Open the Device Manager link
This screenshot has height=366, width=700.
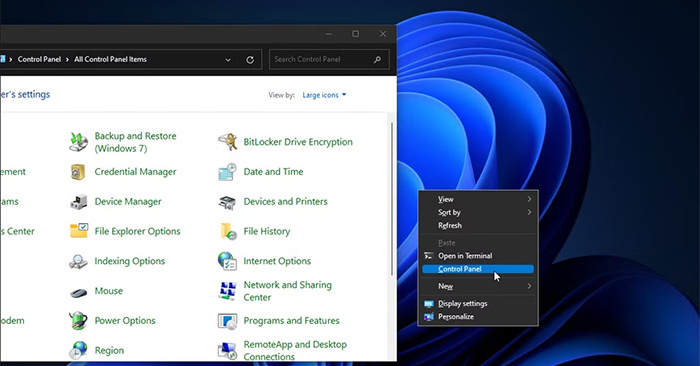click(x=128, y=202)
